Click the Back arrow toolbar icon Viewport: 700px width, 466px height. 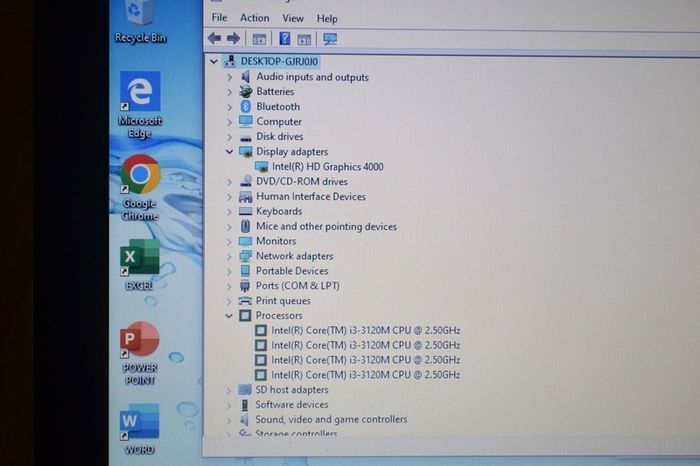[214, 38]
